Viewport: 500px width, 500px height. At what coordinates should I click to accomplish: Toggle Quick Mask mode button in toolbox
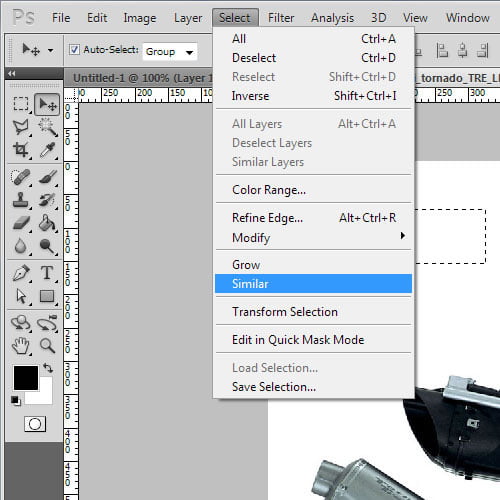(35, 424)
